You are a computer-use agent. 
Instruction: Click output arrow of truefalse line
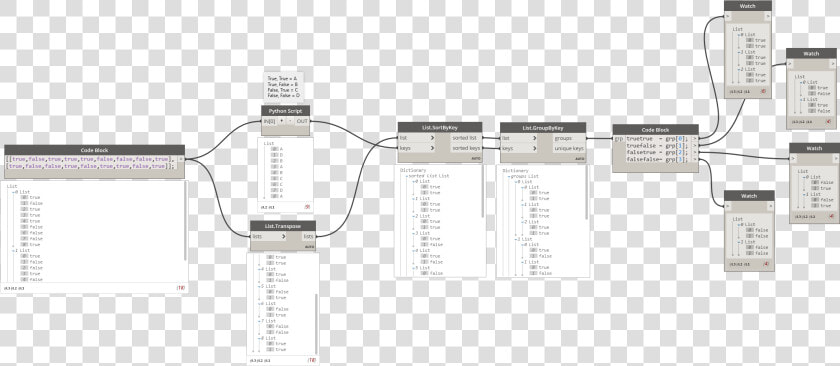tap(695, 146)
